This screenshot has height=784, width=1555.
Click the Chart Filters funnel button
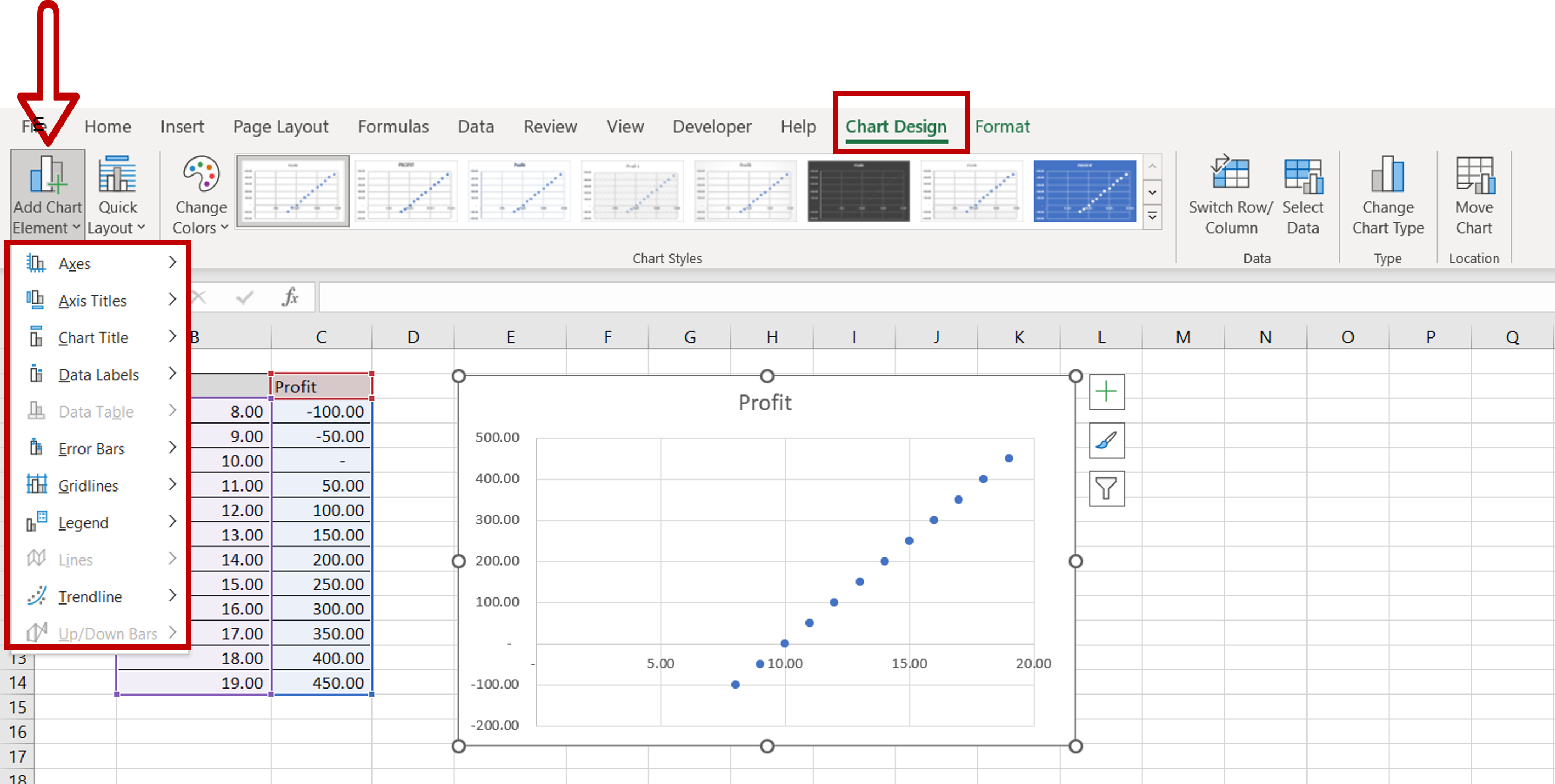(1107, 488)
